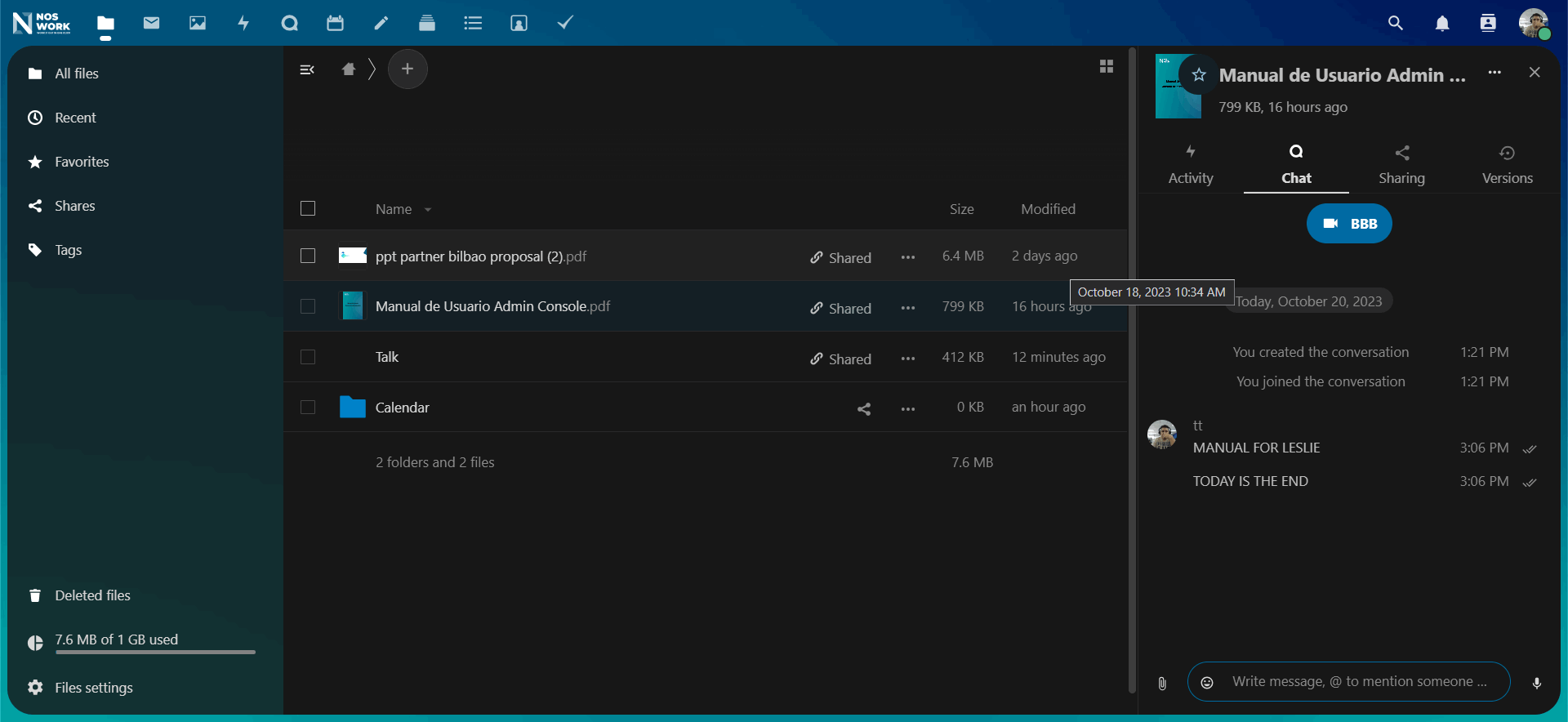This screenshot has width=1568, height=722.
Task: Open the emoji picker in chat
Action: tap(1207, 682)
